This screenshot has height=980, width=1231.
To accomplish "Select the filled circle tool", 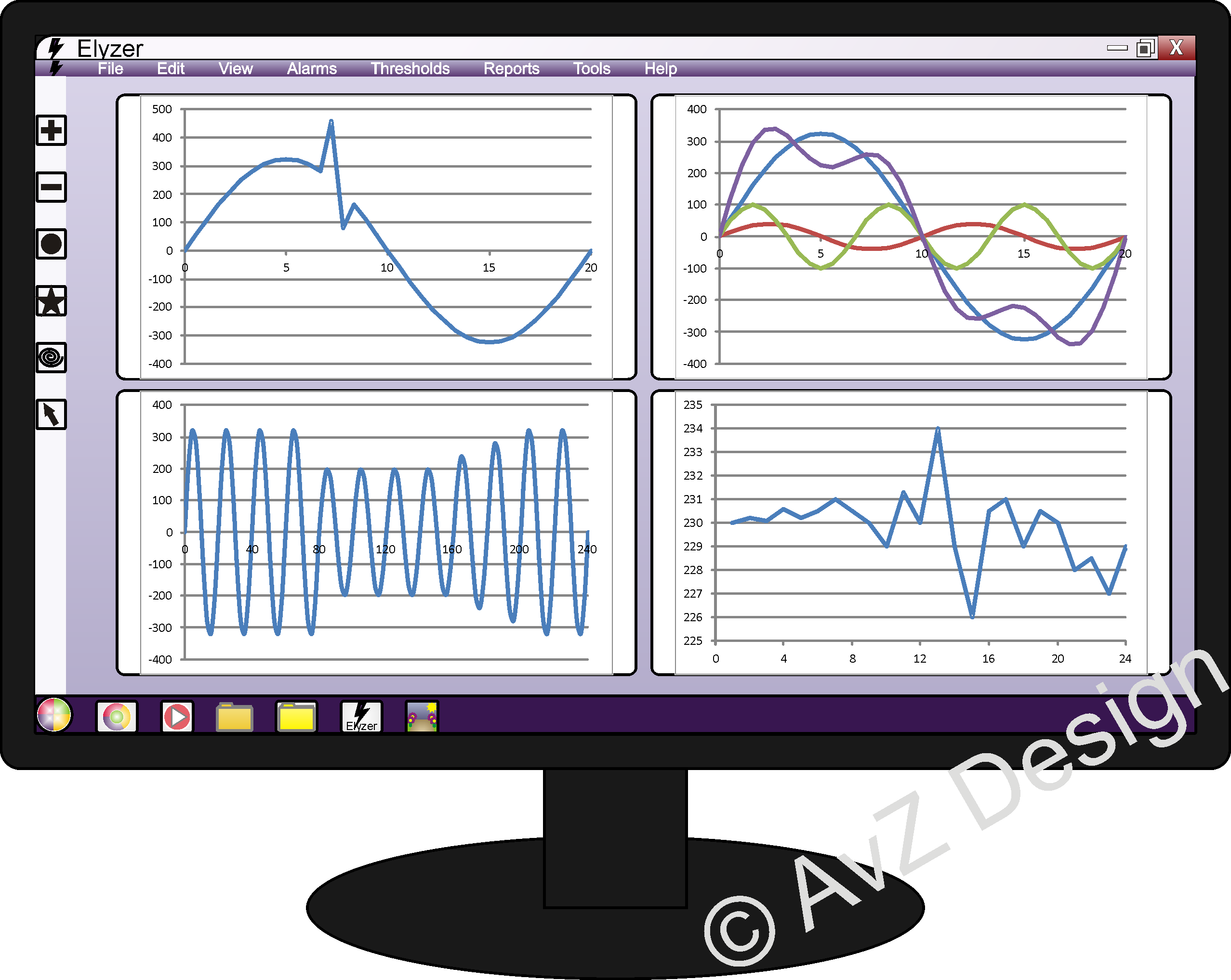I will pyautogui.click(x=52, y=244).
